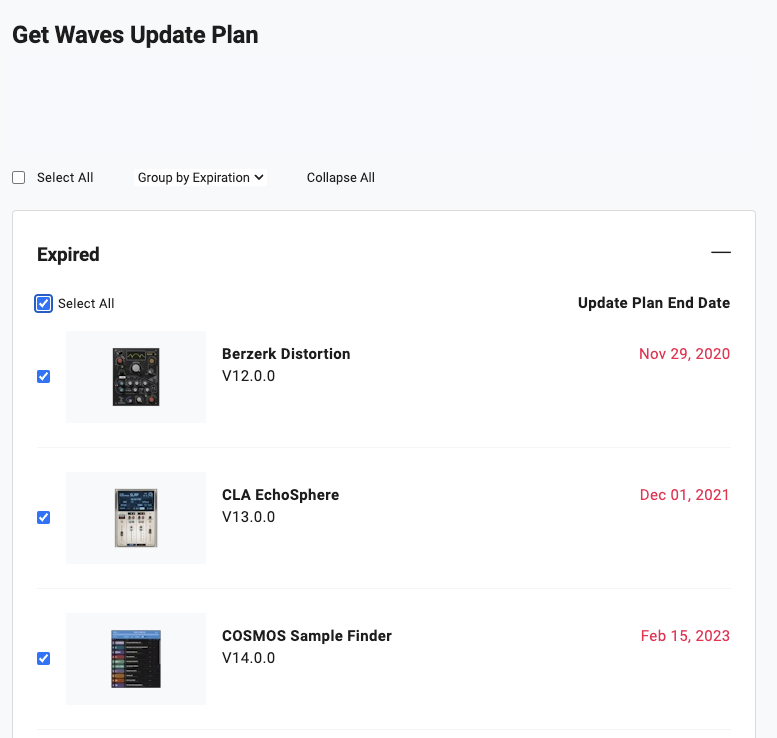Click the Berzerk Distortion product name
Screen dimensions: 777x738
(x=286, y=354)
